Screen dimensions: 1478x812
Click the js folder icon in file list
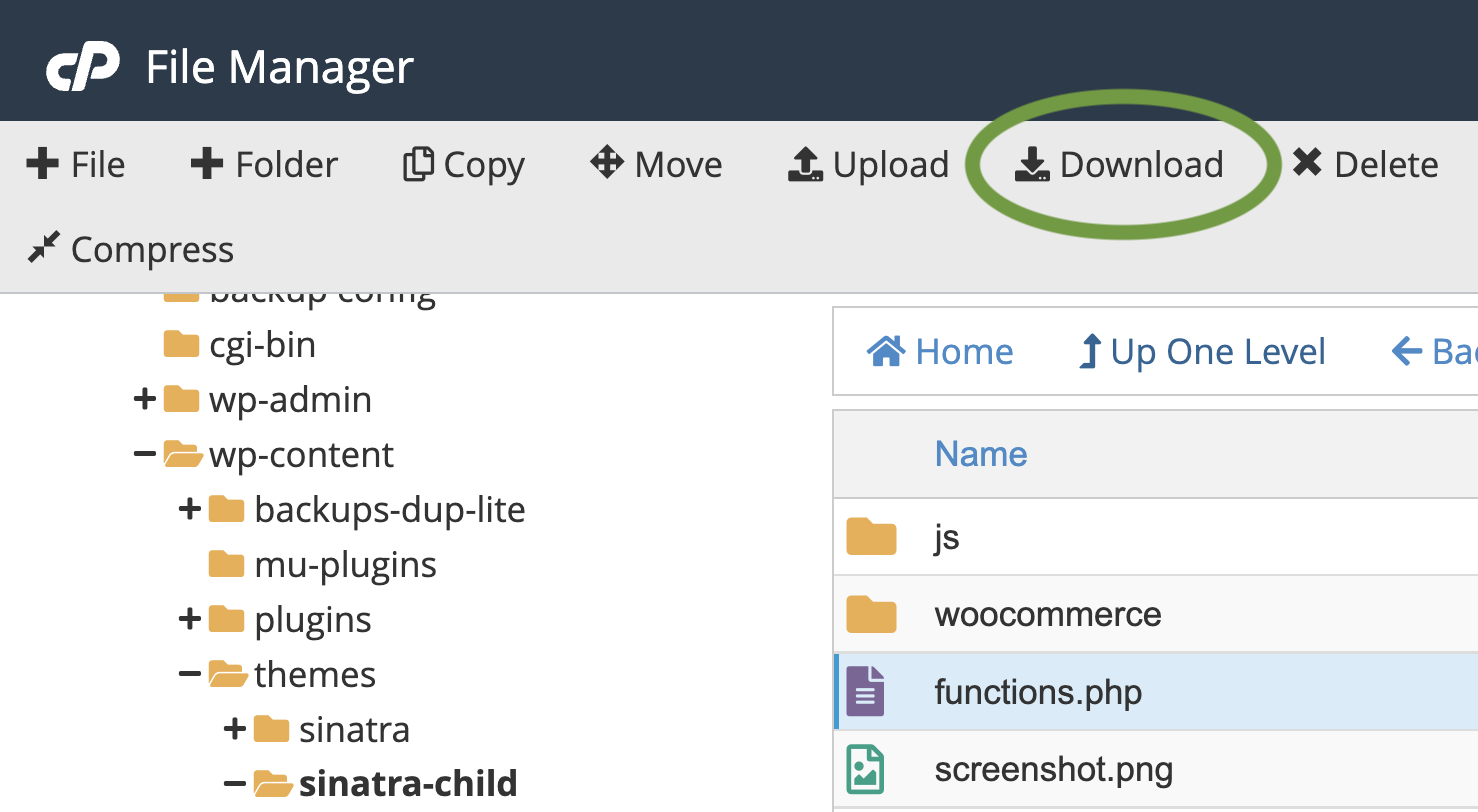tap(871, 537)
